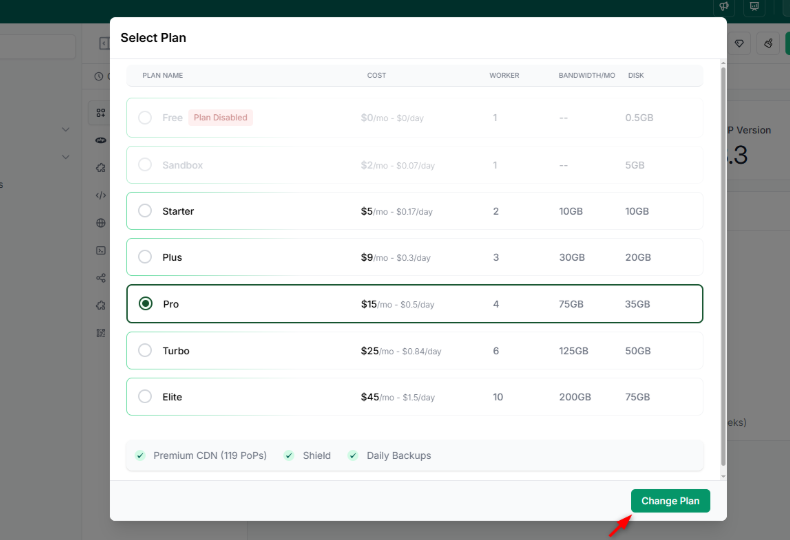790x540 pixels.
Task: Select the Elite plan radio button
Action: [145, 396]
